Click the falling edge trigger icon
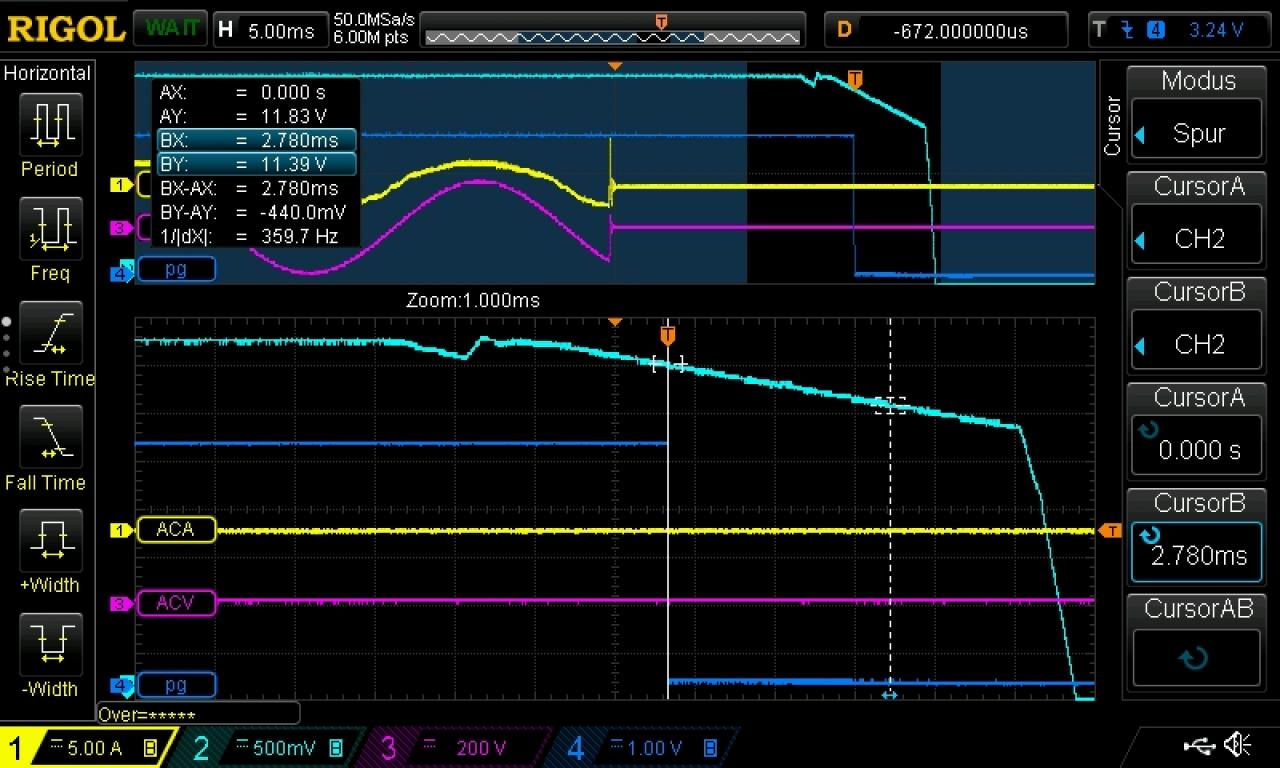The height and width of the screenshot is (768, 1280). pos(1128,30)
